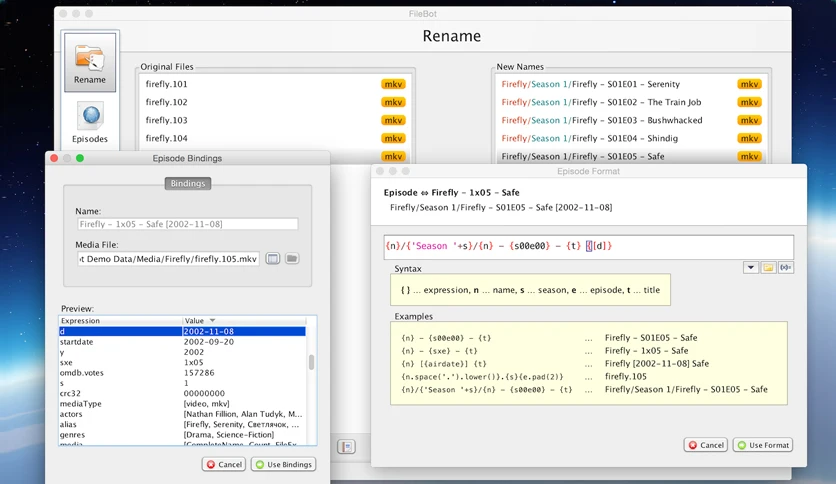Image resolution: width=836 pixels, height=484 pixels.
Task: Select the S01E05 - Safe new name
Action: [x=631, y=156]
